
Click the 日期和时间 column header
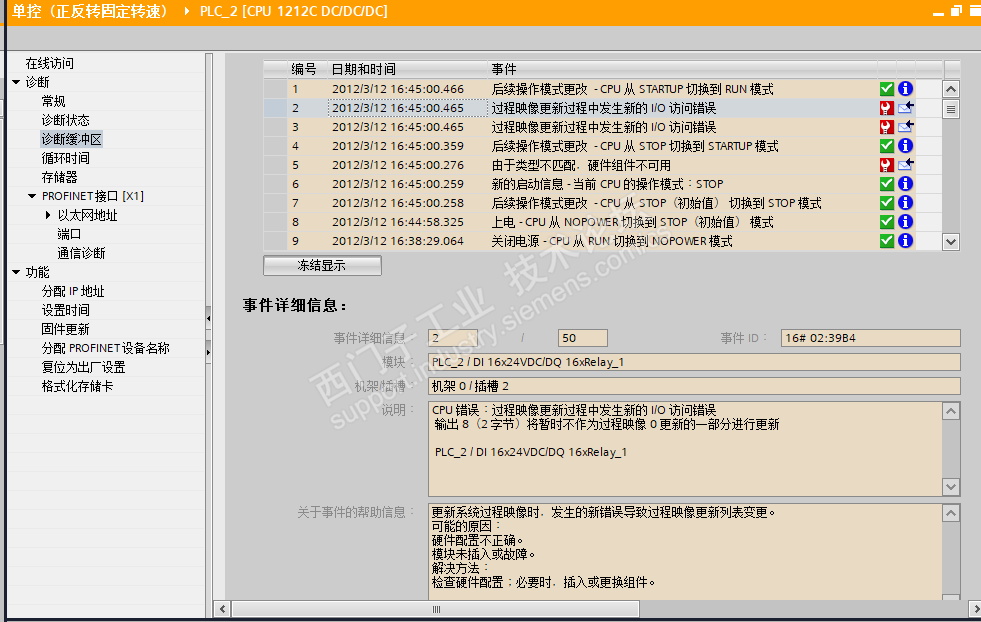click(407, 69)
